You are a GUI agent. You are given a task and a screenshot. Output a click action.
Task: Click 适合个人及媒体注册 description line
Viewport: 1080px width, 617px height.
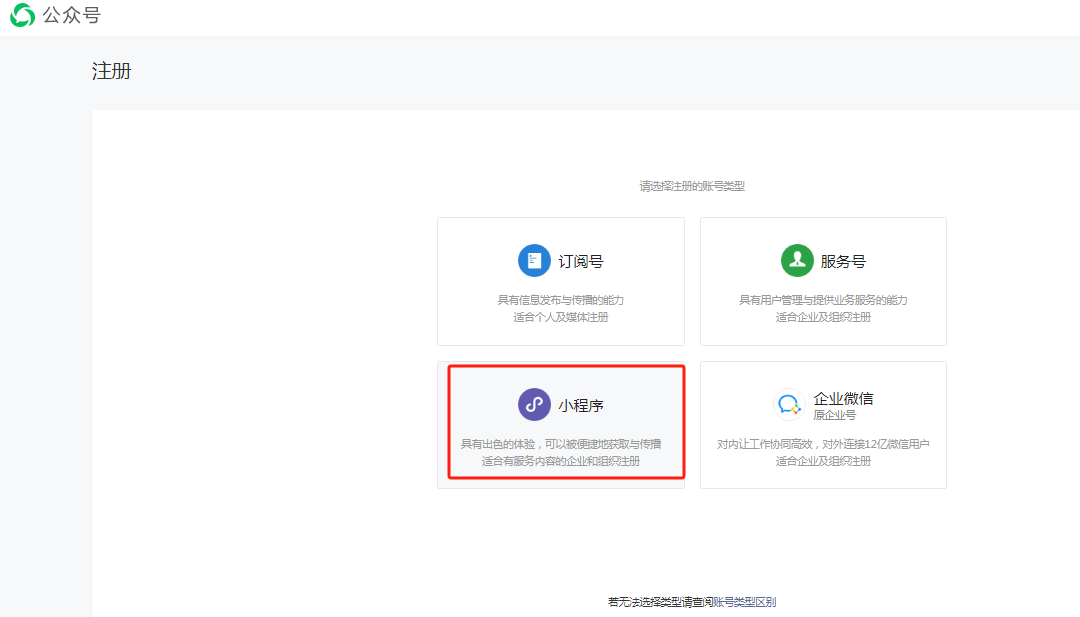[561, 317]
